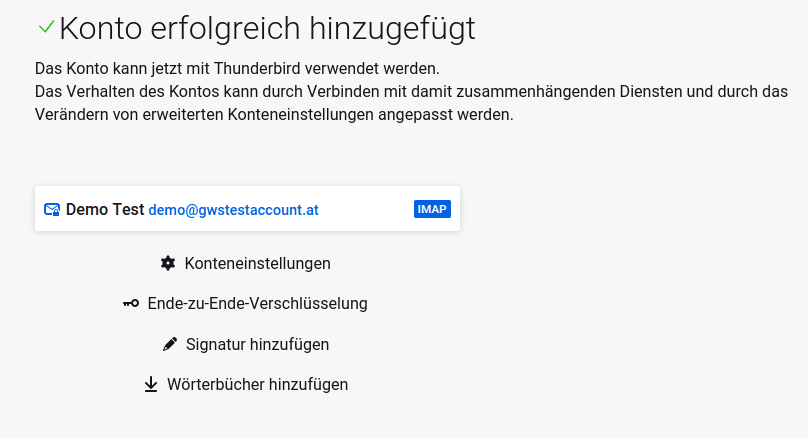Viewport: 808px width, 438px height.
Task: Click the green success checkmark icon
Action: 46,28
